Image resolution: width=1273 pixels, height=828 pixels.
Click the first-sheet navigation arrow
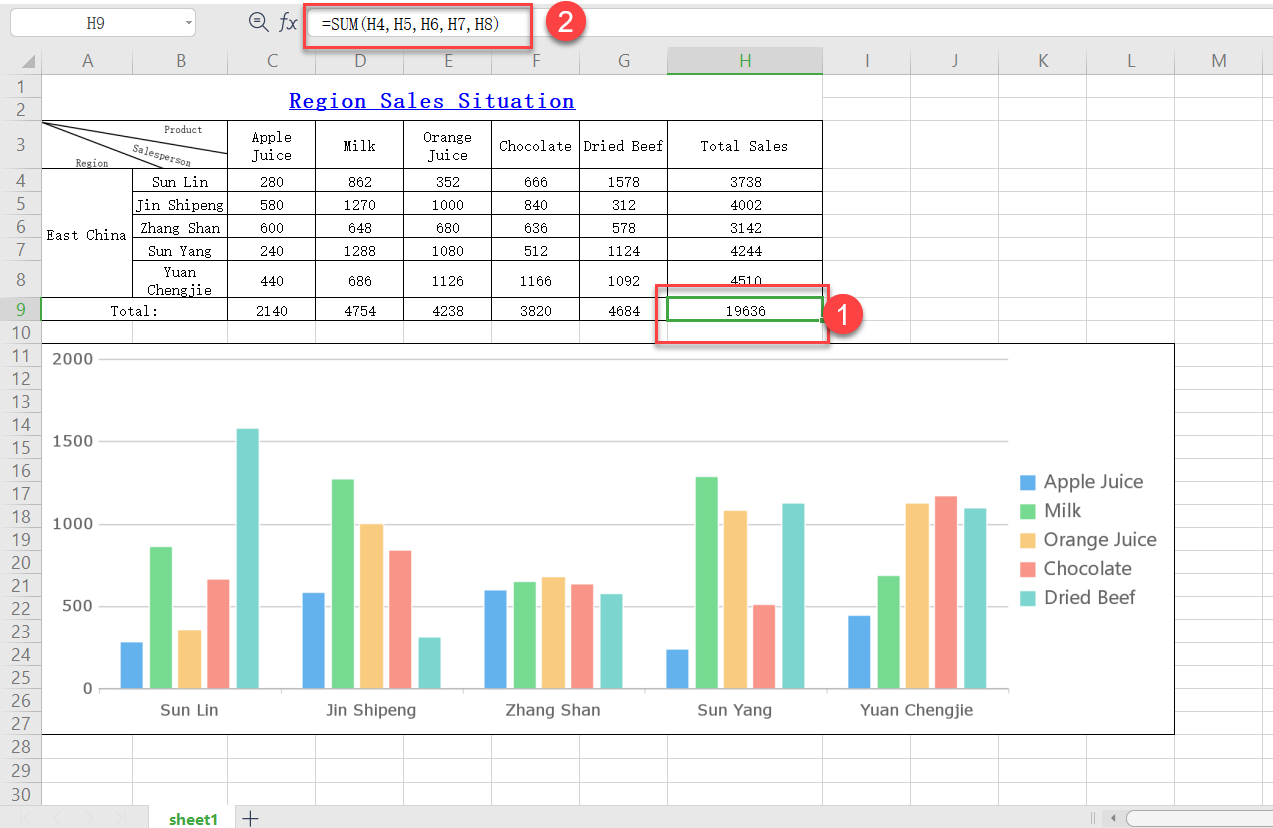point(25,817)
